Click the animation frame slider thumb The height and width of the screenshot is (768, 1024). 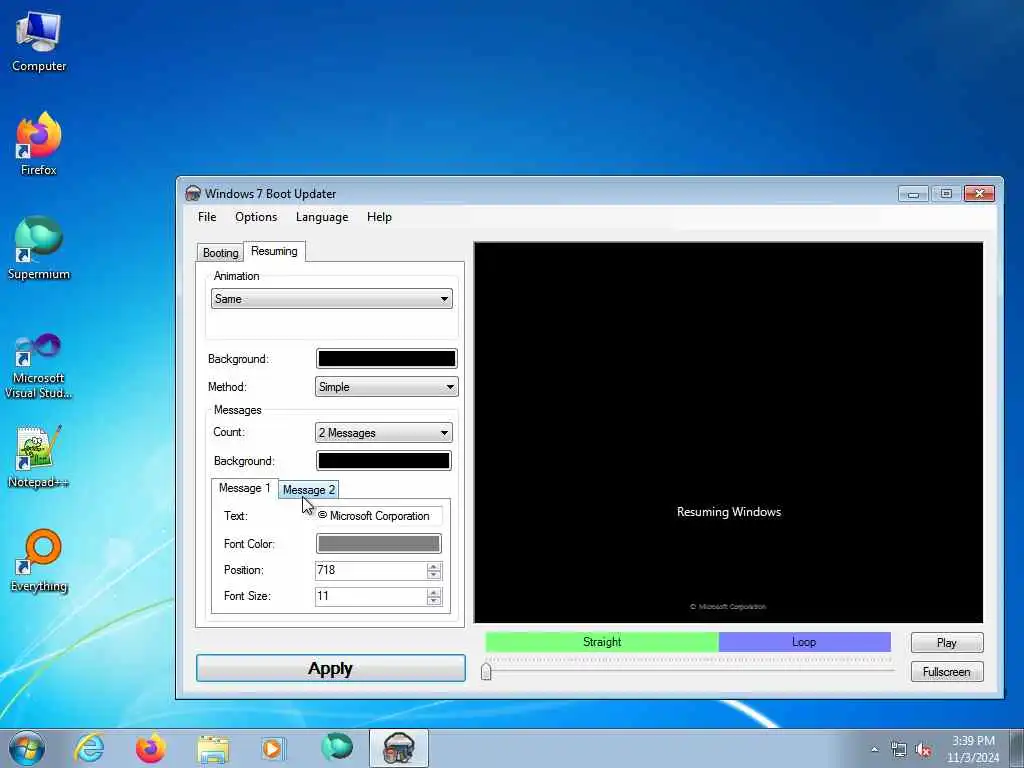[486, 671]
